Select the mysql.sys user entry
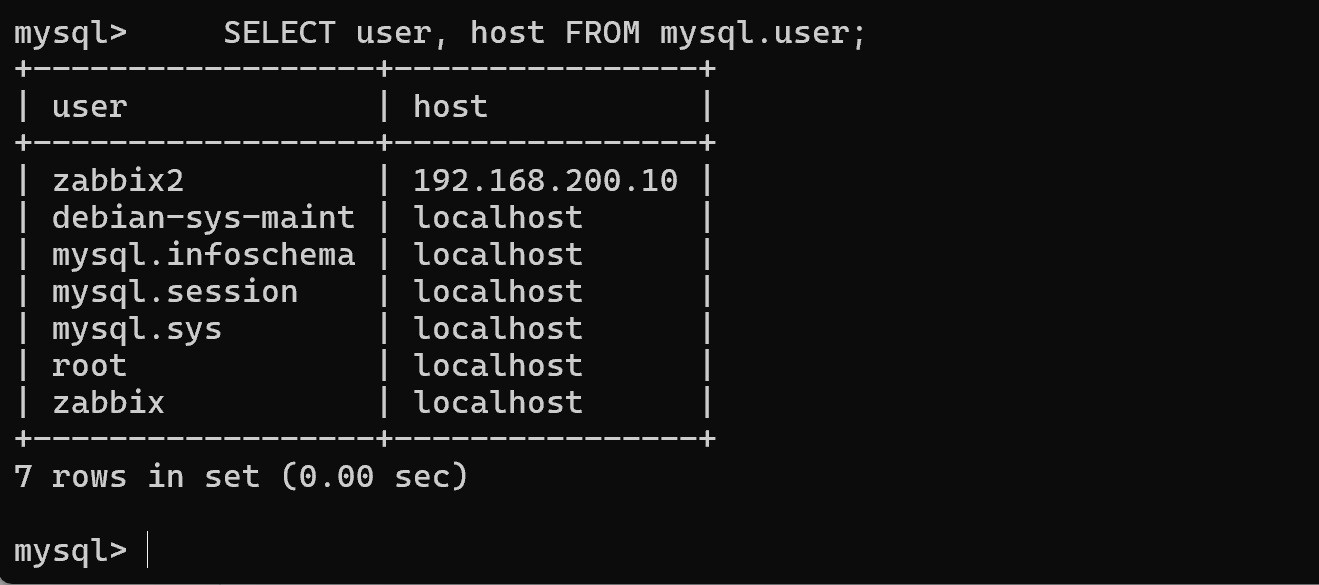 coord(137,328)
